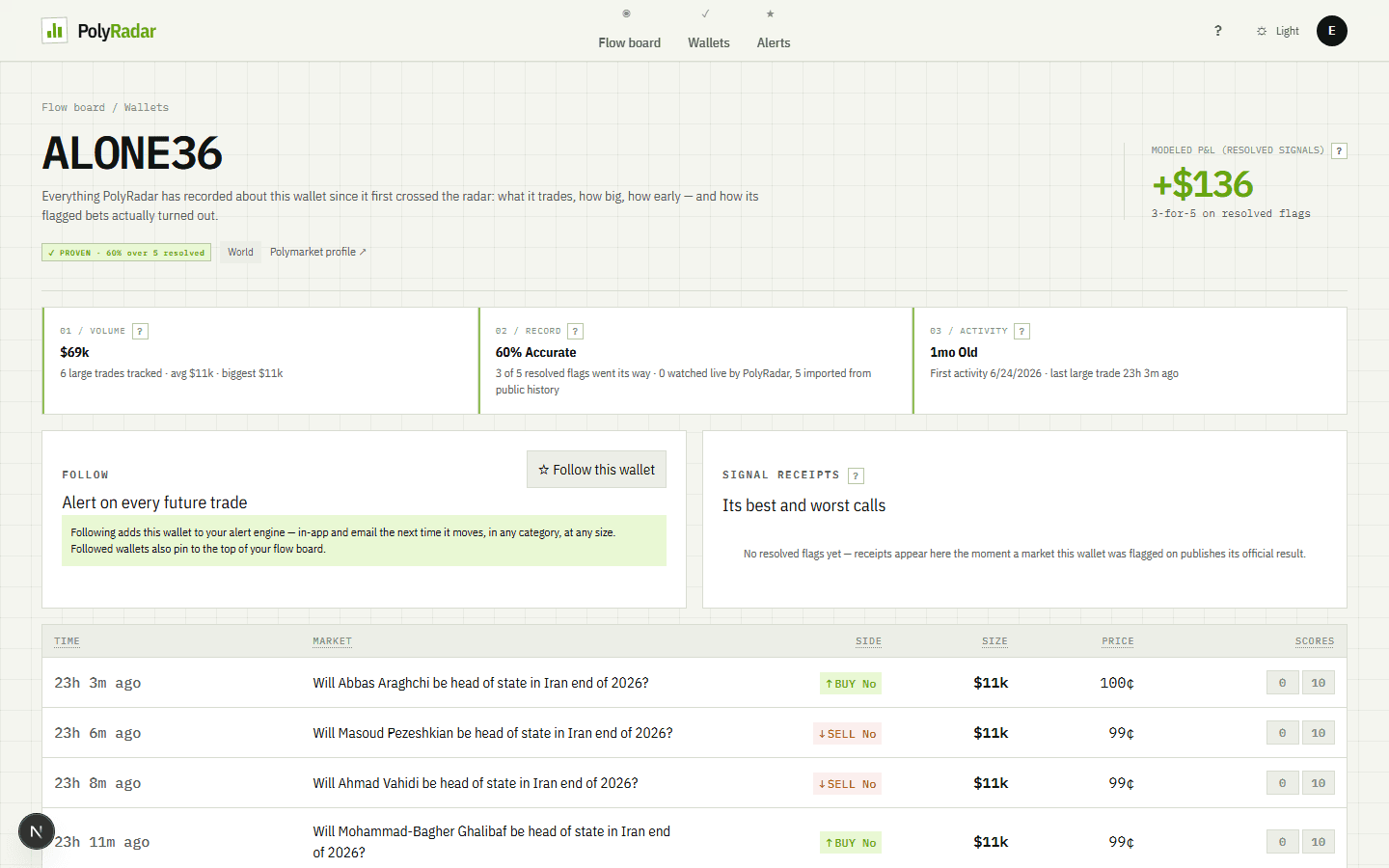Open the Ahmad Vahidi market row

pyautogui.click(x=694, y=783)
